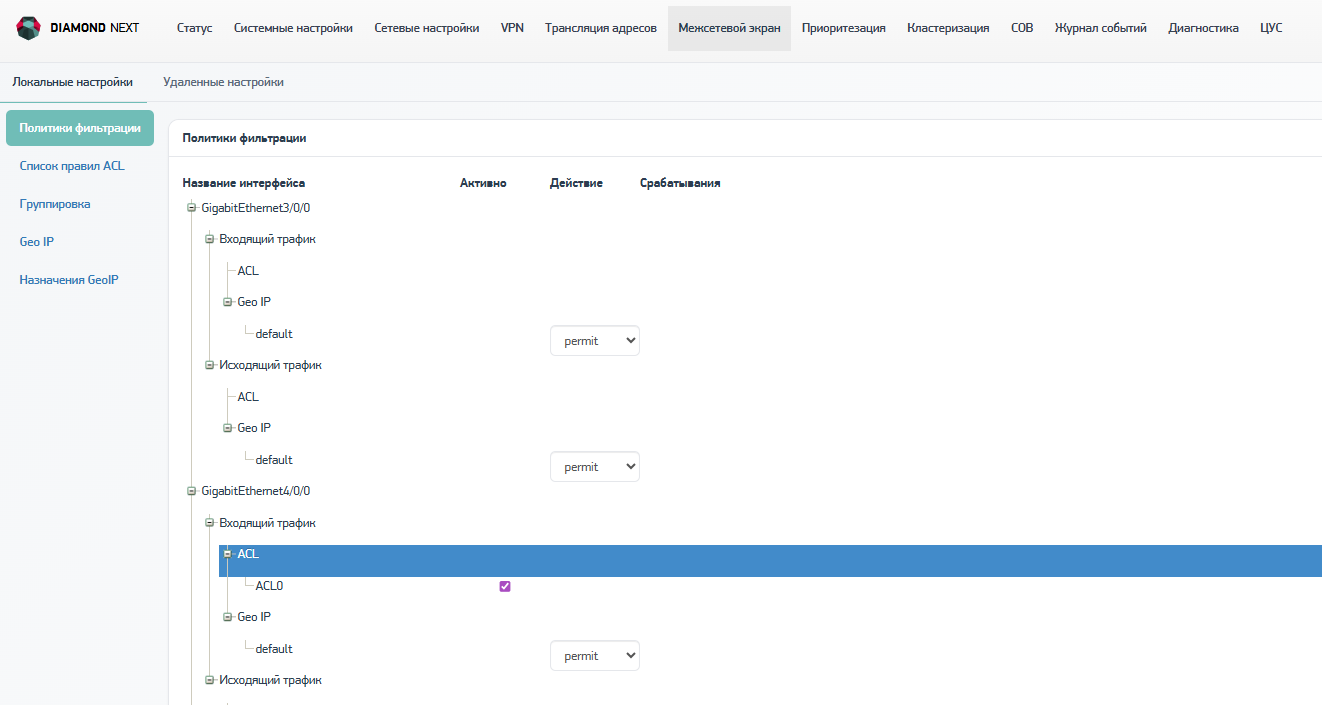This screenshot has height=705, width=1322.
Task: Select ACL under GigabitEthernet3/0/0 incoming traffic
Action: point(248,271)
